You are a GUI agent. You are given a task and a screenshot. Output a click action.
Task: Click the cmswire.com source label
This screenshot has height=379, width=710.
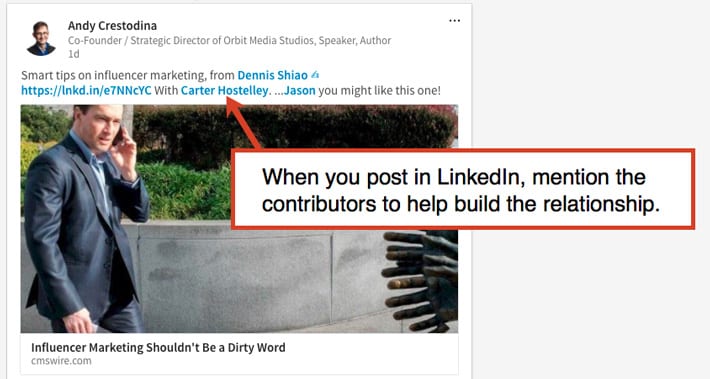click(61, 361)
